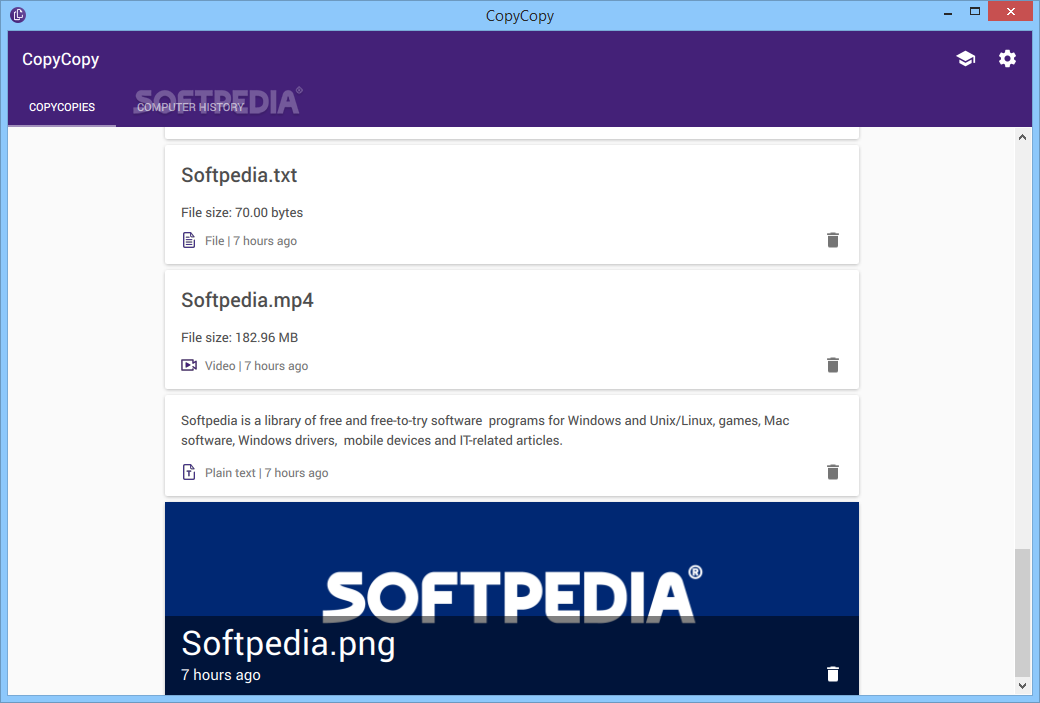Click the CopyCopy header title
Image resolution: width=1040 pixels, height=703 pixels.
tap(60, 59)
